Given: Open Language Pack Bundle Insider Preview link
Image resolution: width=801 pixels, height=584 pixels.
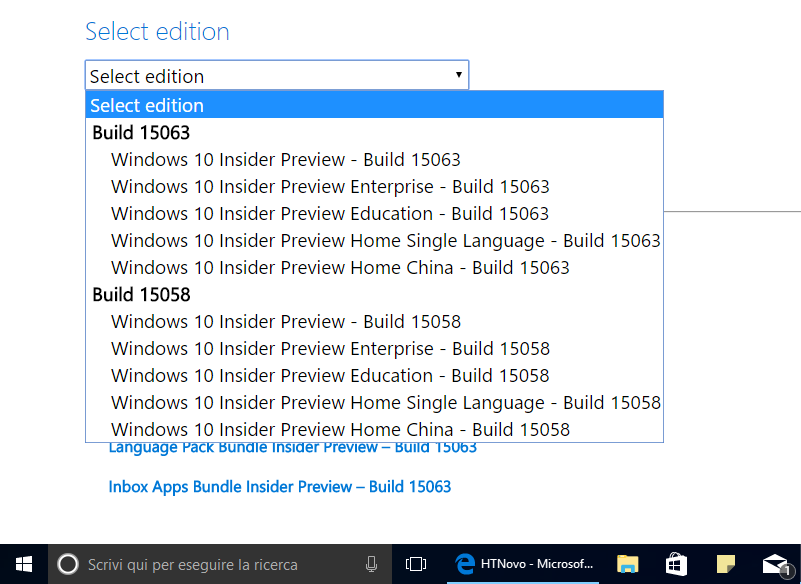Looking at the screenshot, I should point(293,448).
